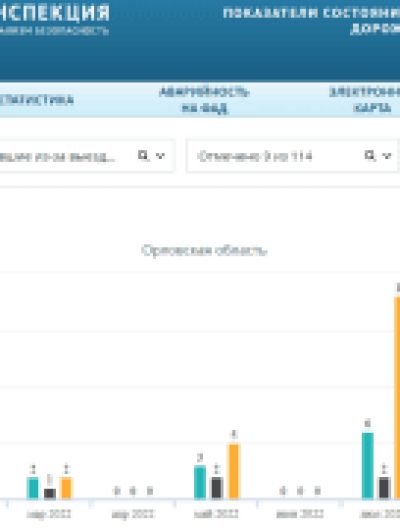400x530 pixels.
Task: Click the orange bar for March 2022
Action: tap(66, 488)
